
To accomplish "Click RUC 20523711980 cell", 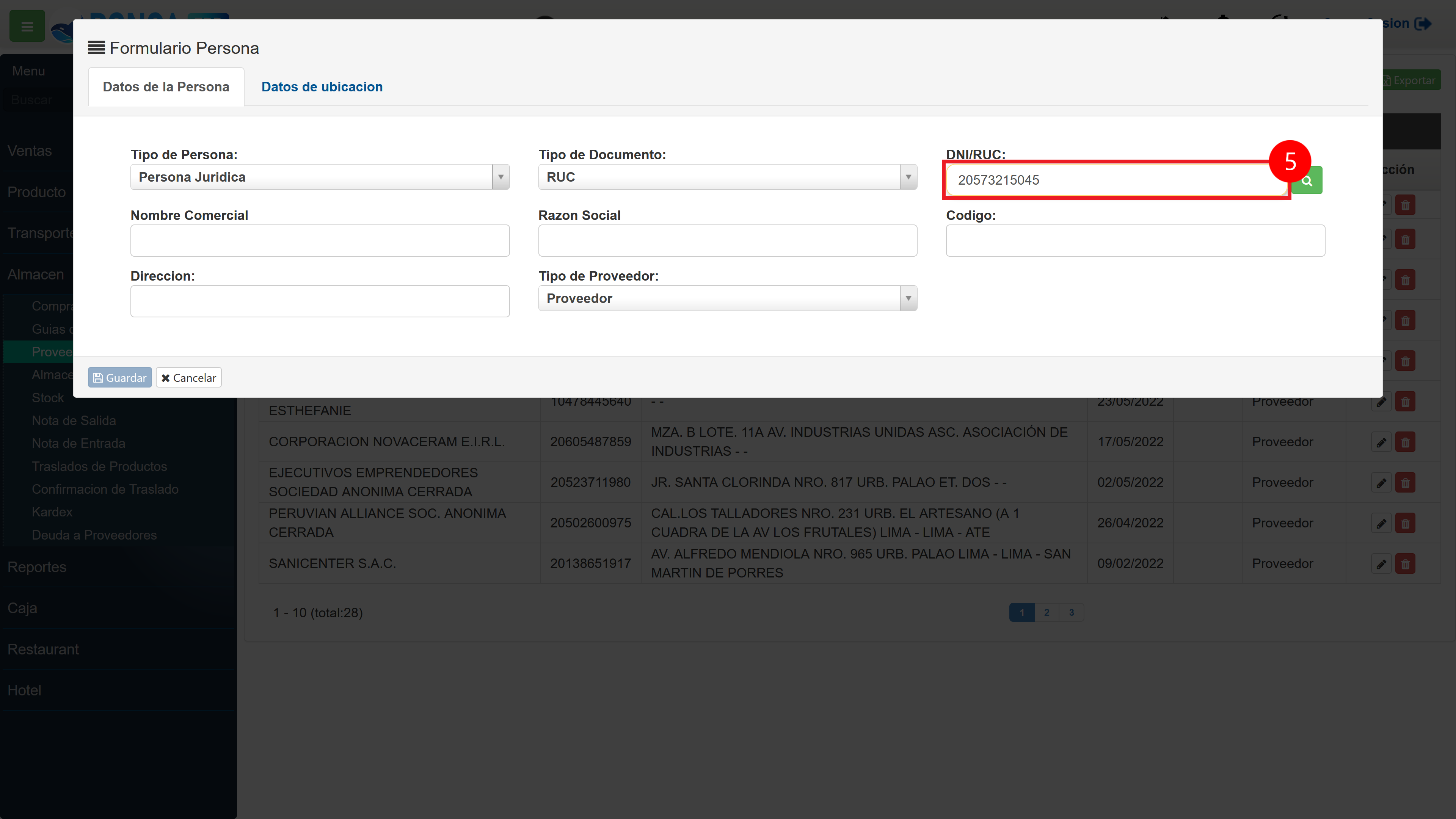I will click(x=591, y=483).
